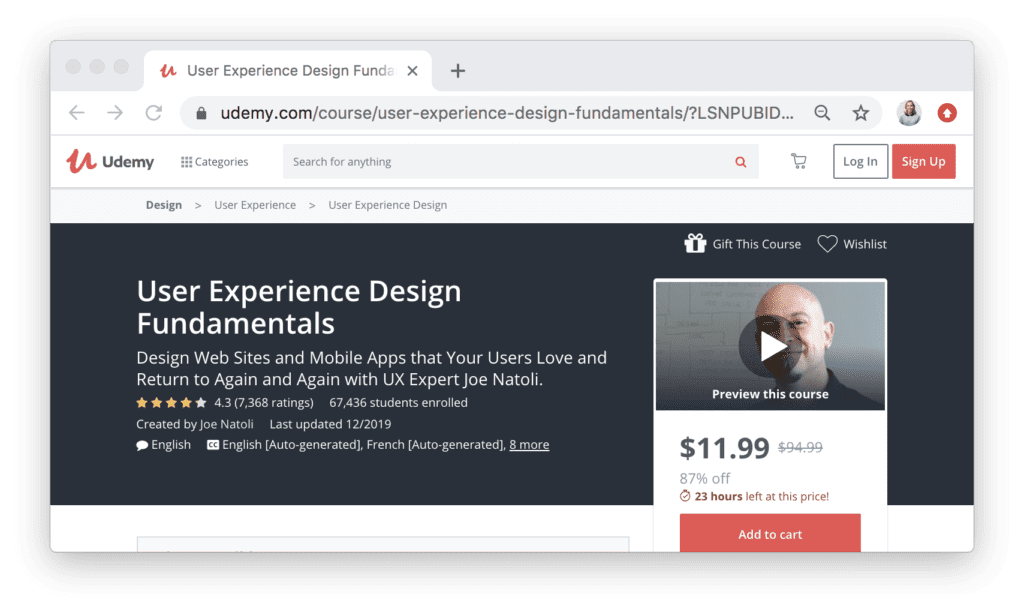Click the Preview this course label
The width and height of the screenshot is (1024, 612).
tap(771, 394)
